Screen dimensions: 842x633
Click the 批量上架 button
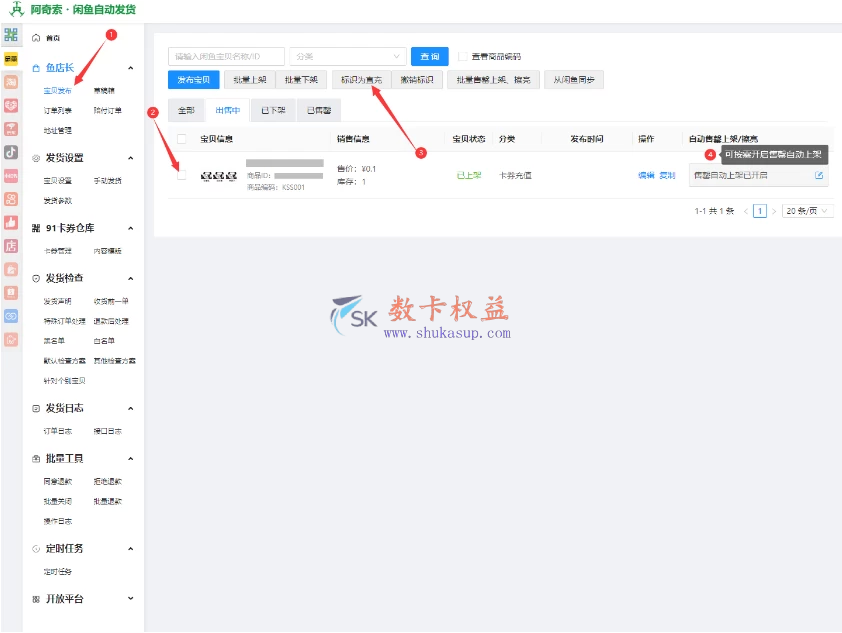pos(250,80)
